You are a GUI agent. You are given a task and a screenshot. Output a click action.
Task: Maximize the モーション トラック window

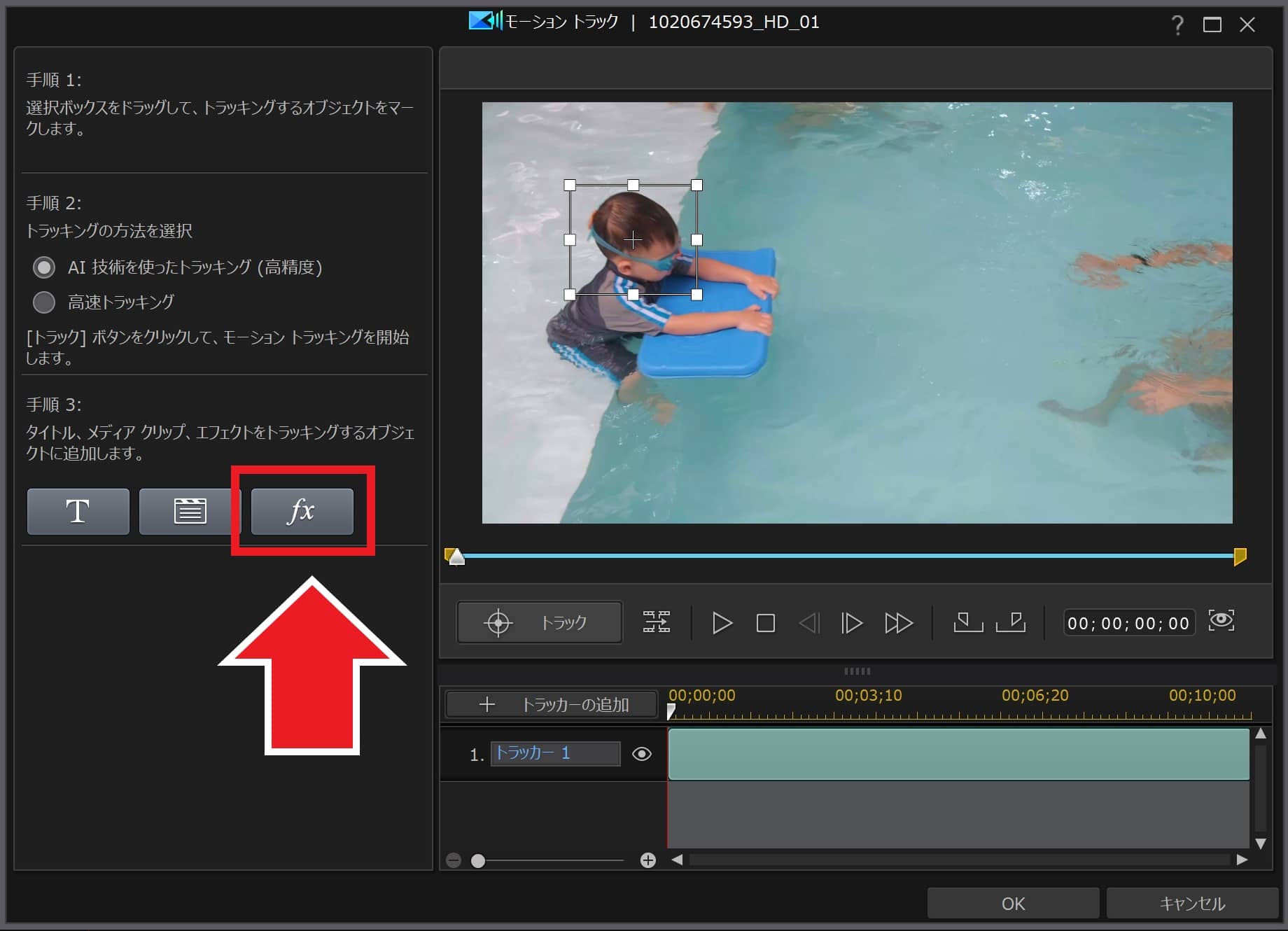pyautogui.click(x=1212, y=25)
